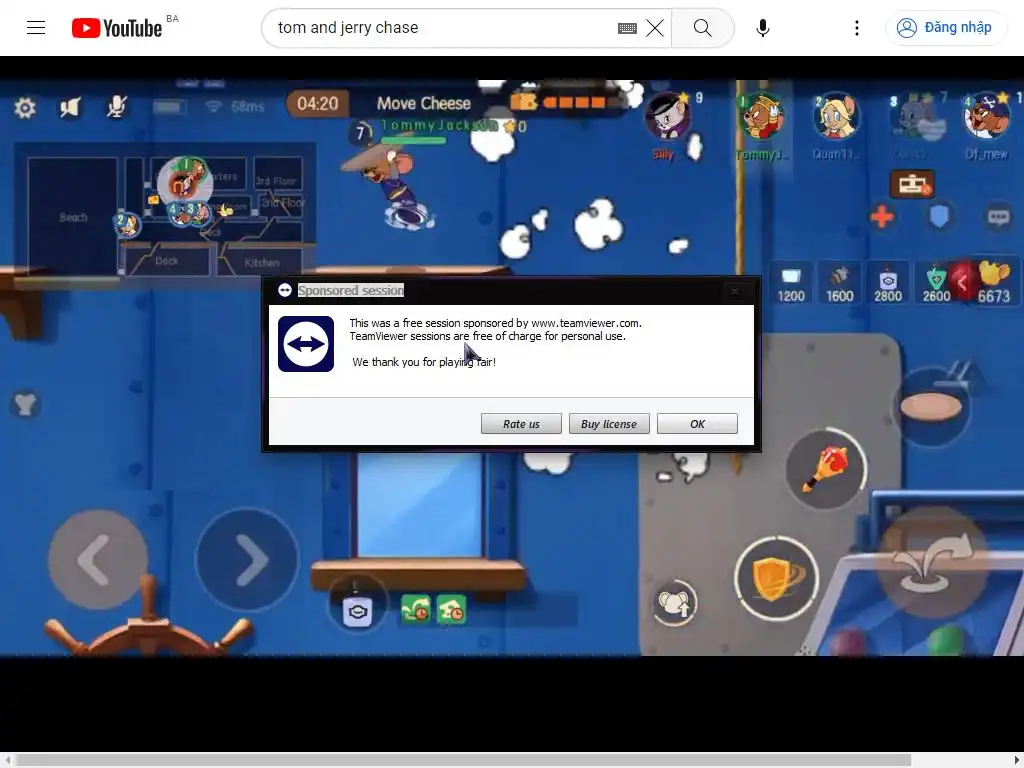Click the Đăng nhập sign-in button
This screenshot has height=768, width=1024.
[944, 27]
